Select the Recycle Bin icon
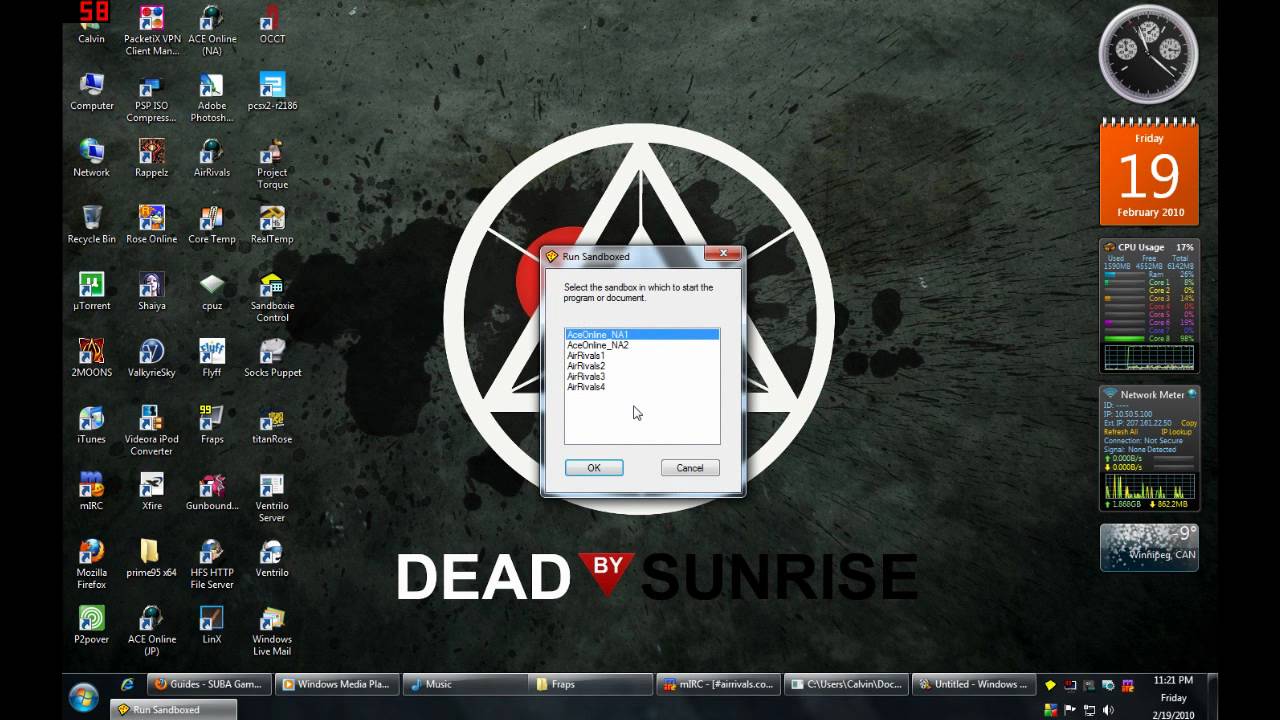Screen dimensions: 1280x720 (x=92, y=225)
